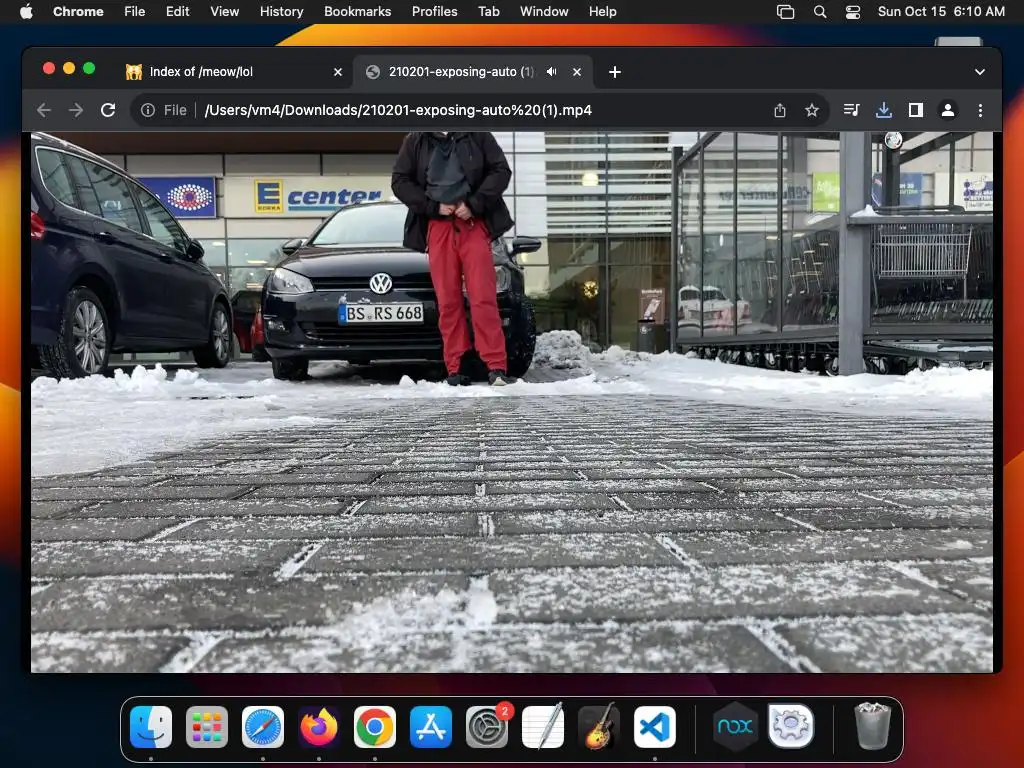Viewport: 1024px width, 768px height.
Task: Open Stage Manager windows icon in menu bar
Action: (786, 12)
